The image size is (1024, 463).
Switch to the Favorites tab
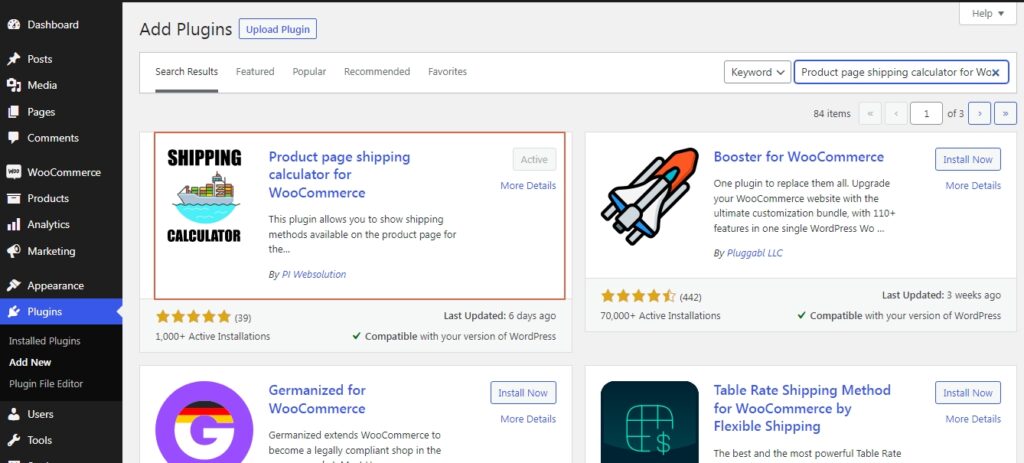[447, 72]
